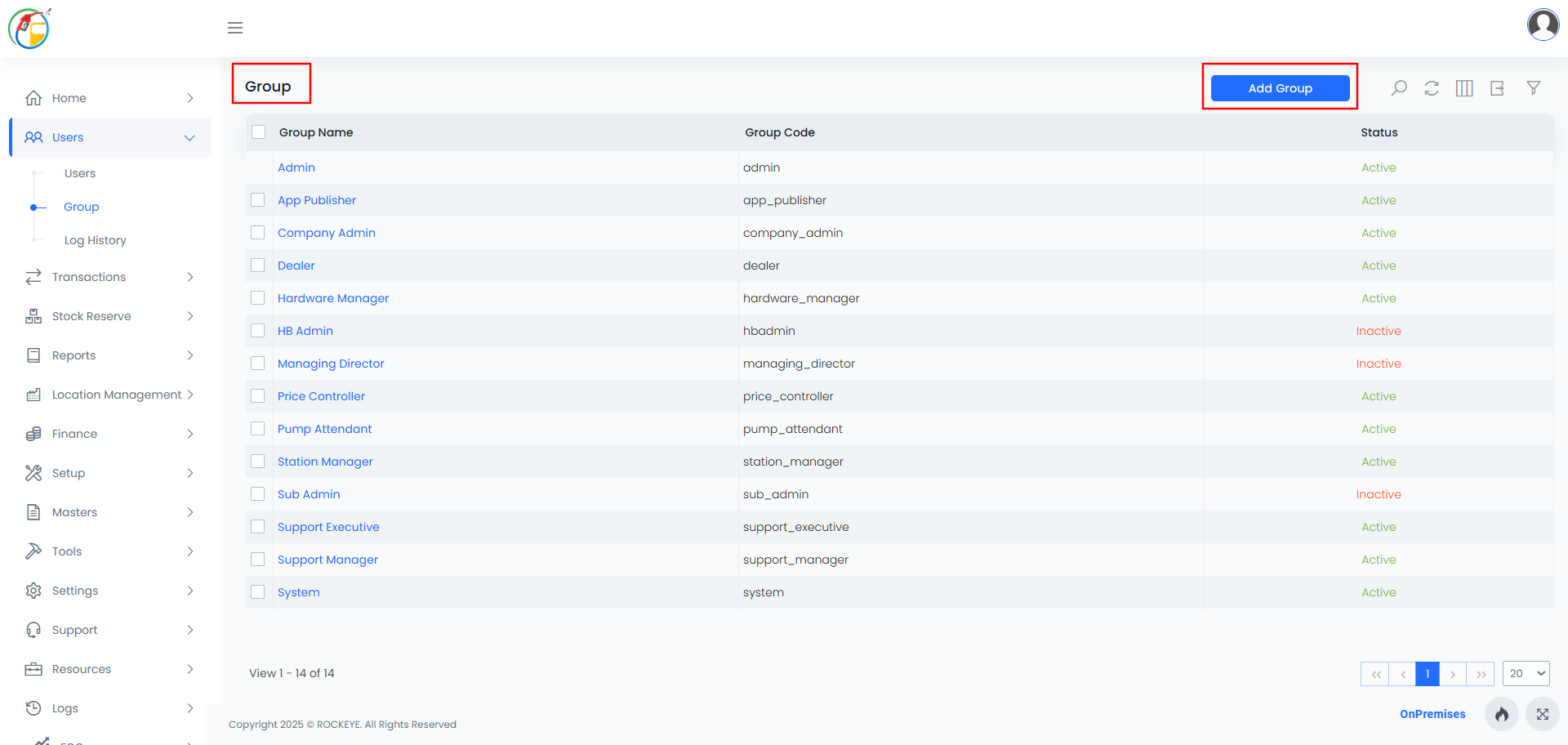Collapse the Users menu chevron
The height and width of the screenshot is (745, 1568).
pos(189,137)
